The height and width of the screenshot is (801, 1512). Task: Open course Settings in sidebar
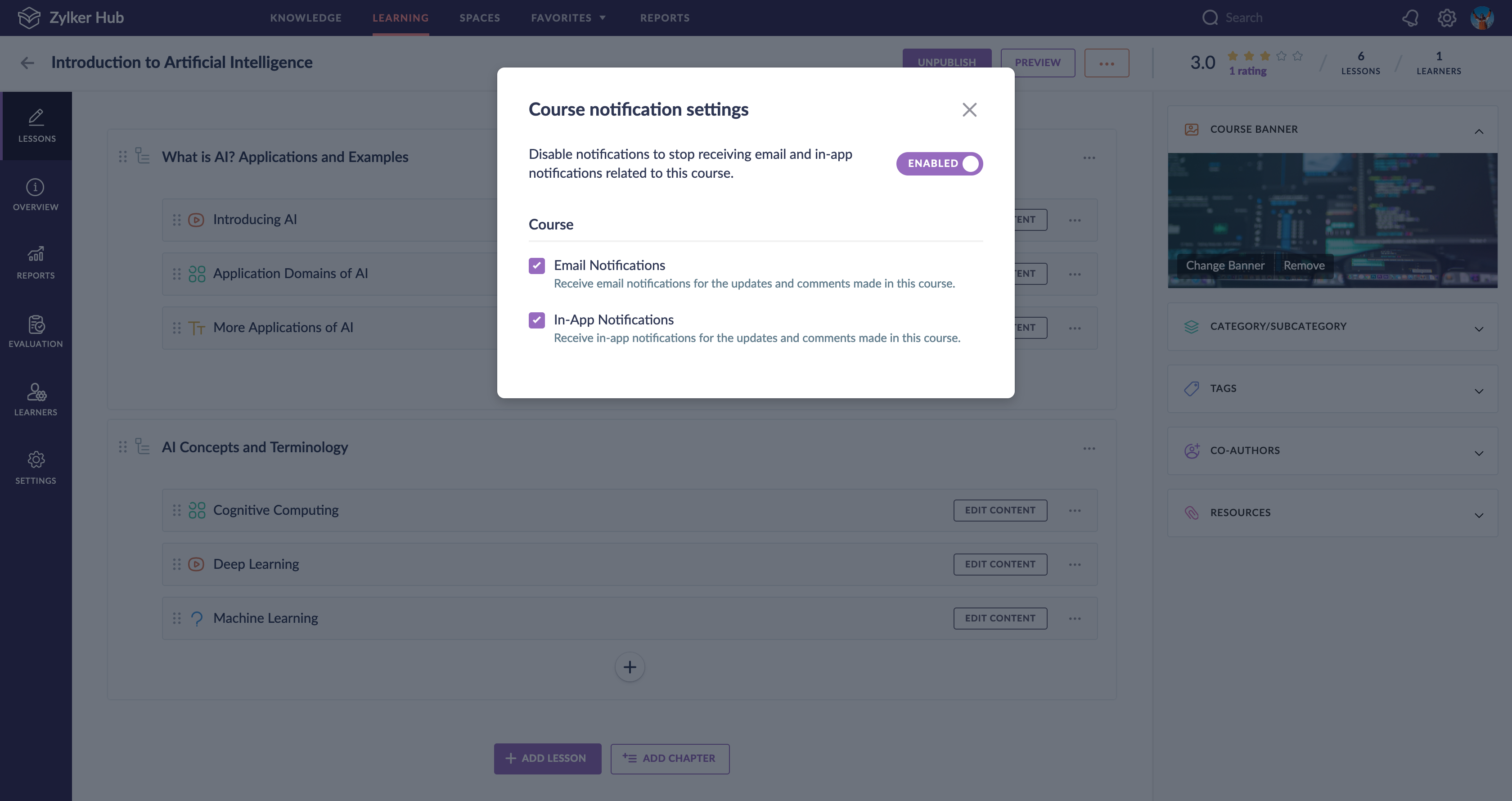click(35, 468)
